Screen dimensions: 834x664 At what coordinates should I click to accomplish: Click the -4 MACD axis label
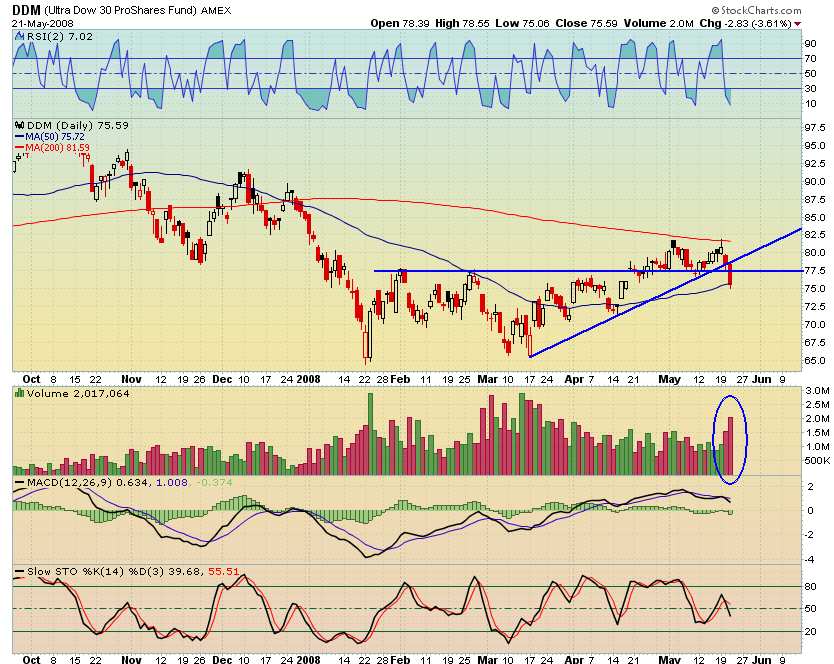click(810, 560)
